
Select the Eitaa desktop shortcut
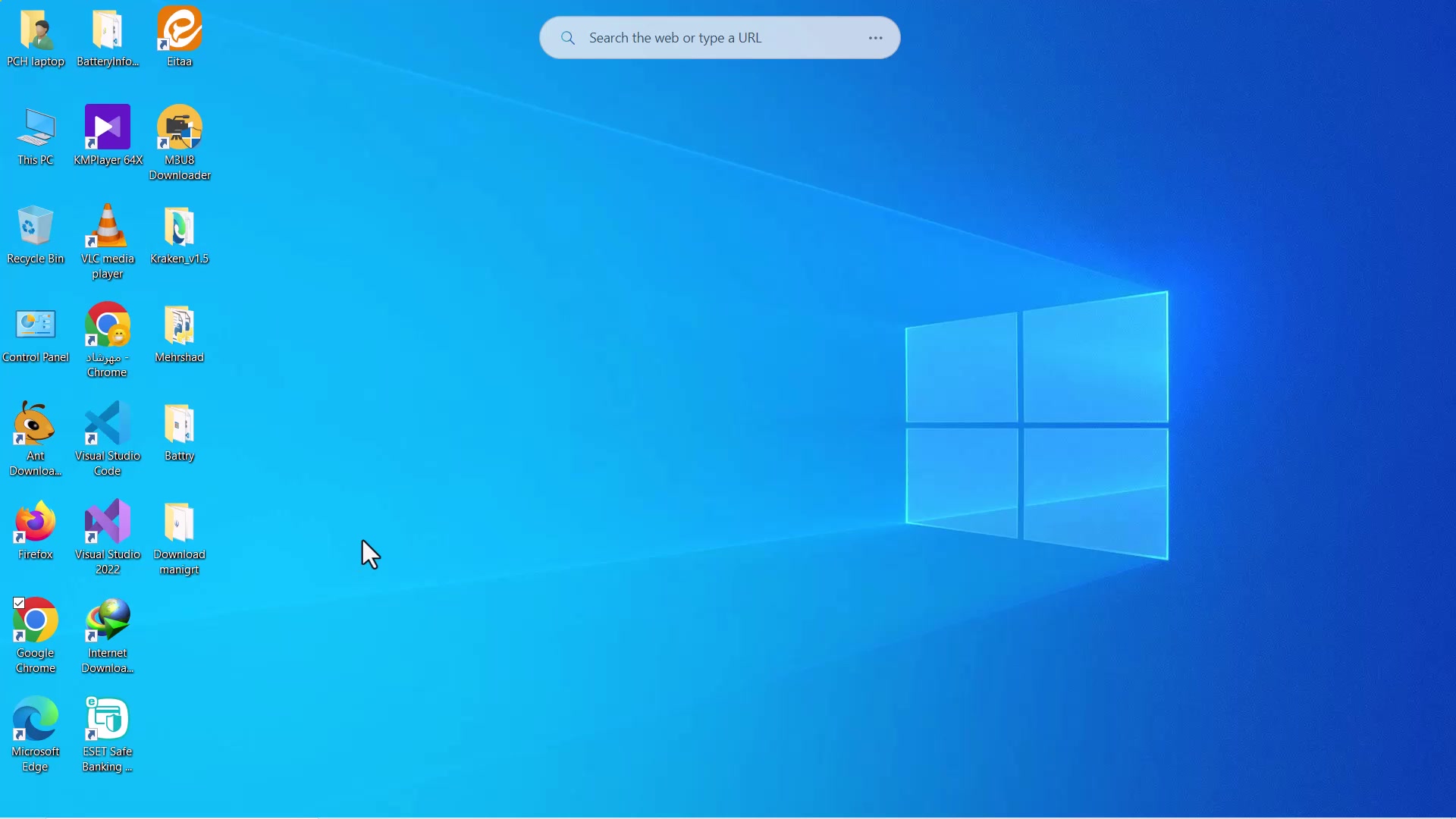(180, 30)
